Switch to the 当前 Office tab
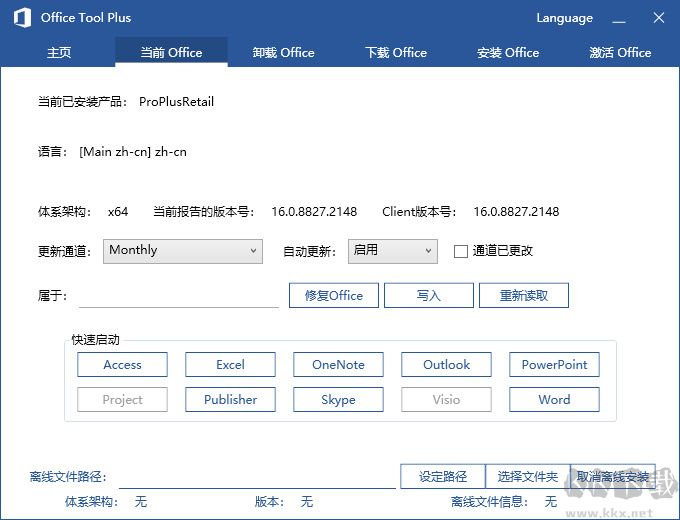Viewport: 680px width, 520px height. point(171,52)
